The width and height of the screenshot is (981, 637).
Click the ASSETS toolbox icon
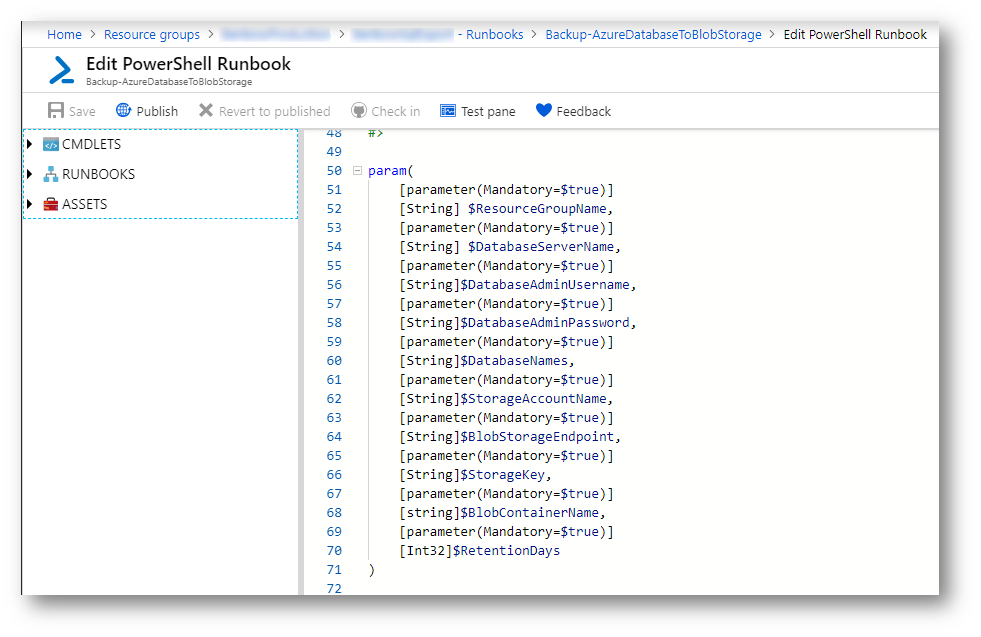click(x=51, y=205)
